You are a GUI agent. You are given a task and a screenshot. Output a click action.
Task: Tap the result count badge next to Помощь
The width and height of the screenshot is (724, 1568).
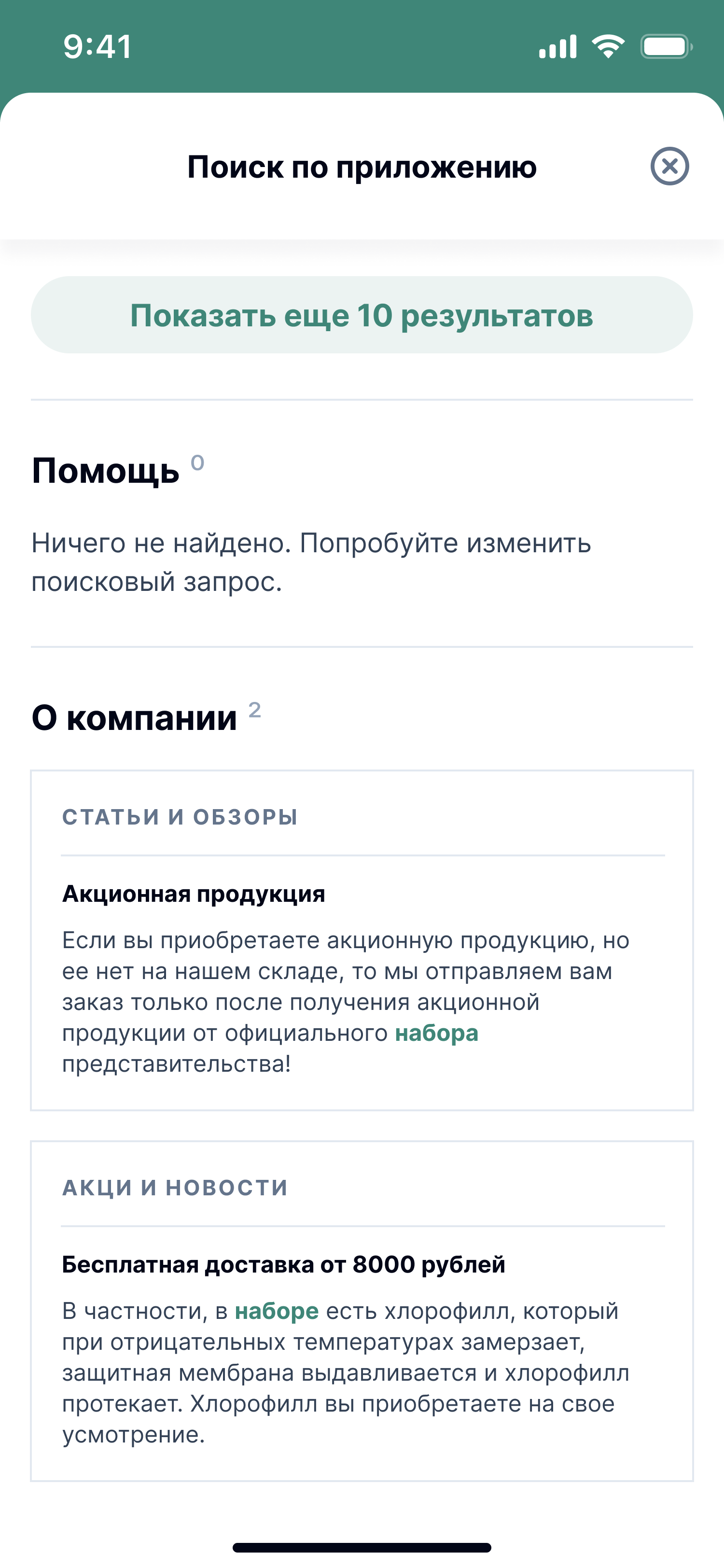click(197, 462)
